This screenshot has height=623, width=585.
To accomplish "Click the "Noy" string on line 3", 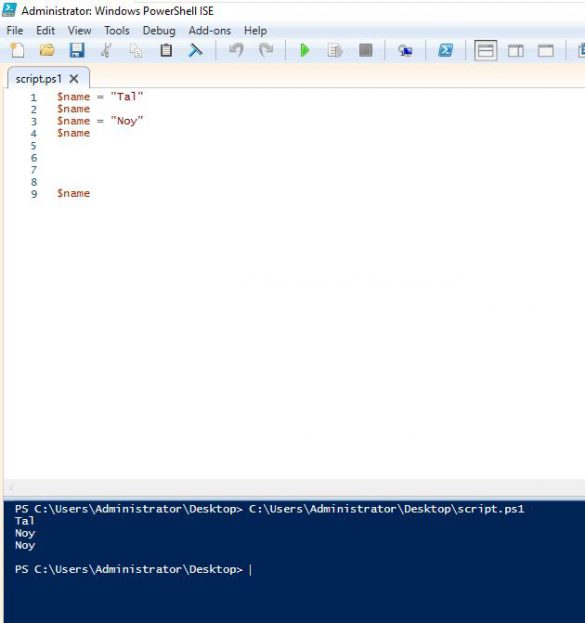I will 127,121.
